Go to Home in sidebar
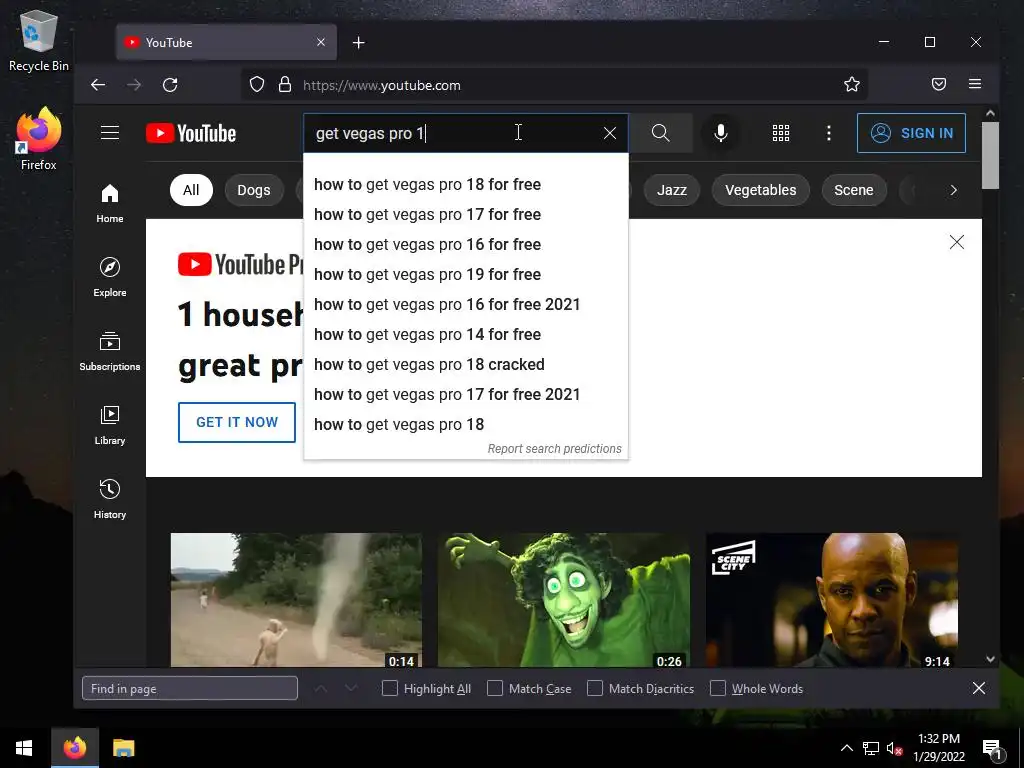 tap(110, 203)
